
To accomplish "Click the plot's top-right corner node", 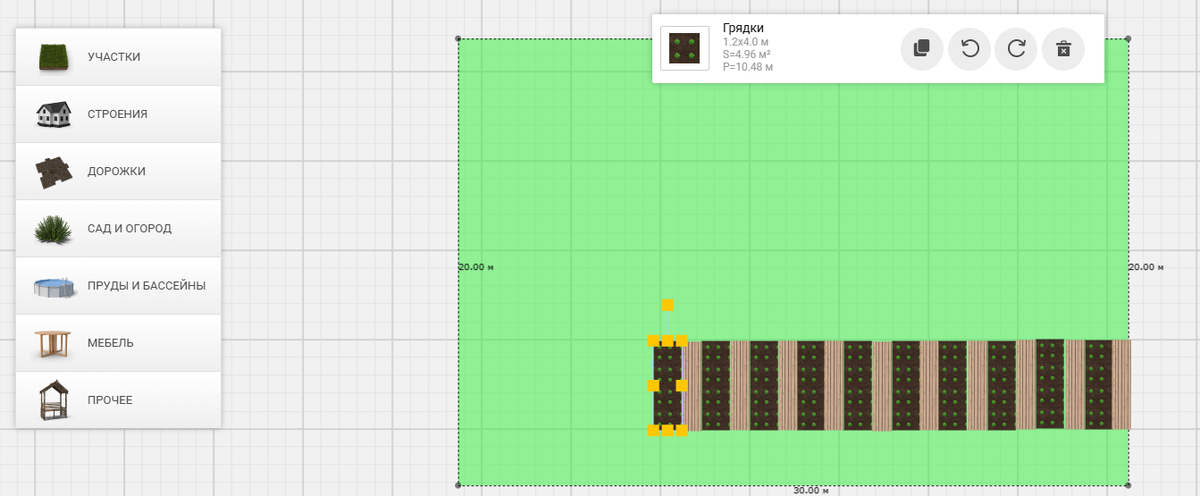I will [1129, 39].
